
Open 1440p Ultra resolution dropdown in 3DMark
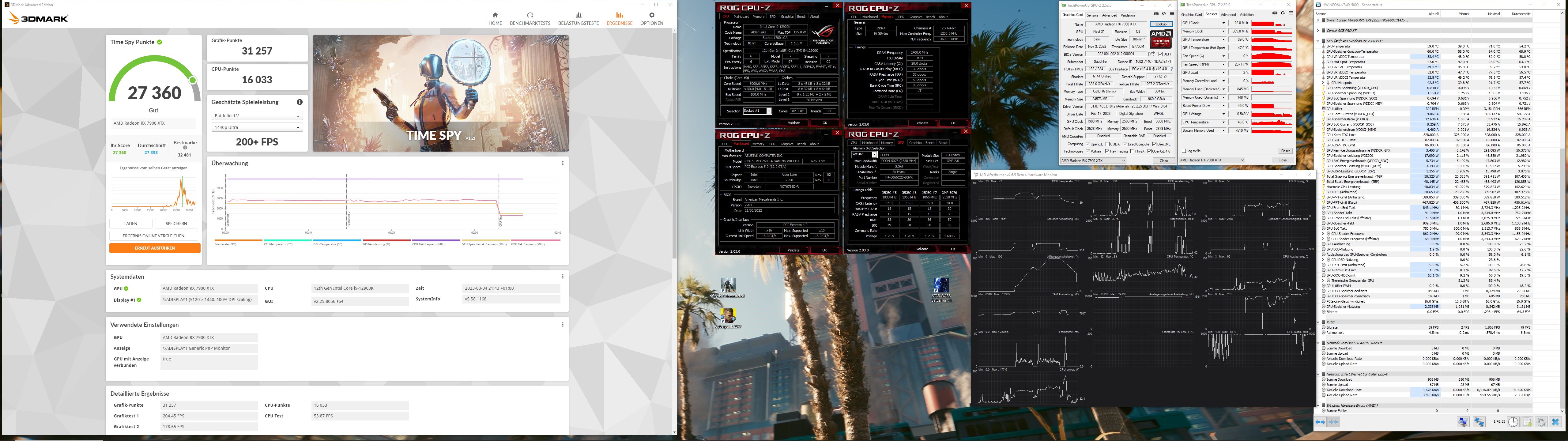[256, 127]
